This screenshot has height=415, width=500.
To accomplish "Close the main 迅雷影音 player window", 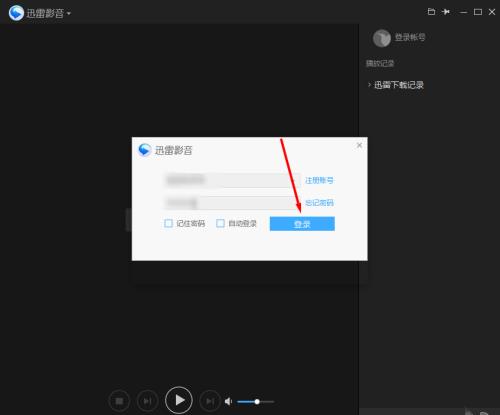I will click(492, 12).
